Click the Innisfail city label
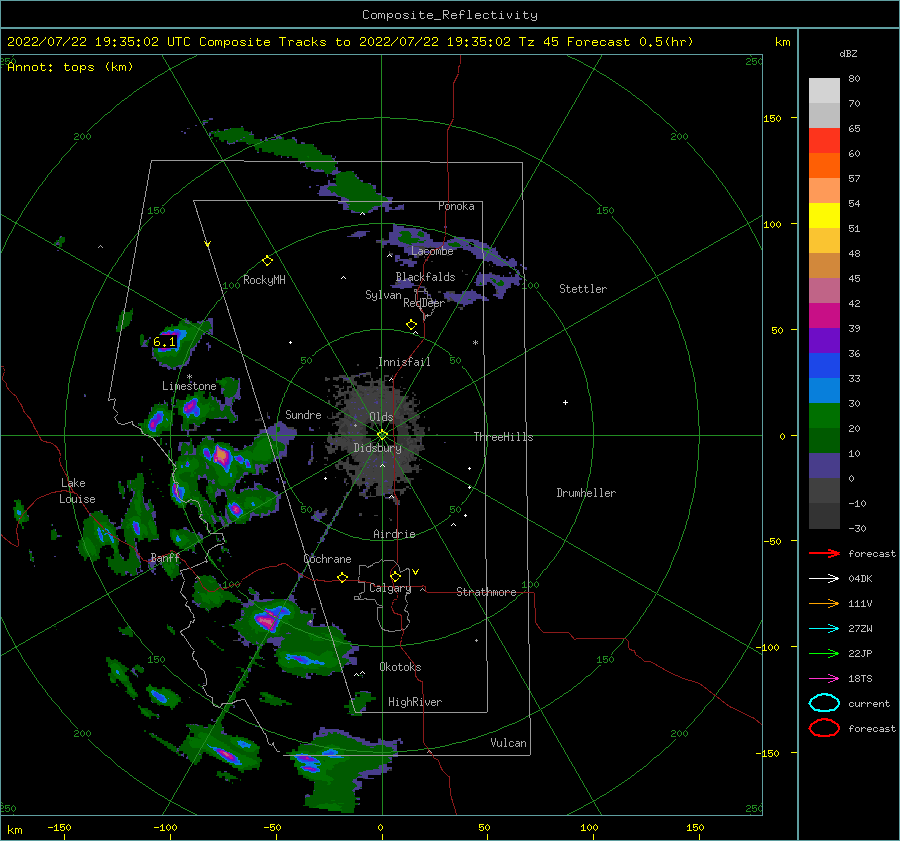 point(404,362)
